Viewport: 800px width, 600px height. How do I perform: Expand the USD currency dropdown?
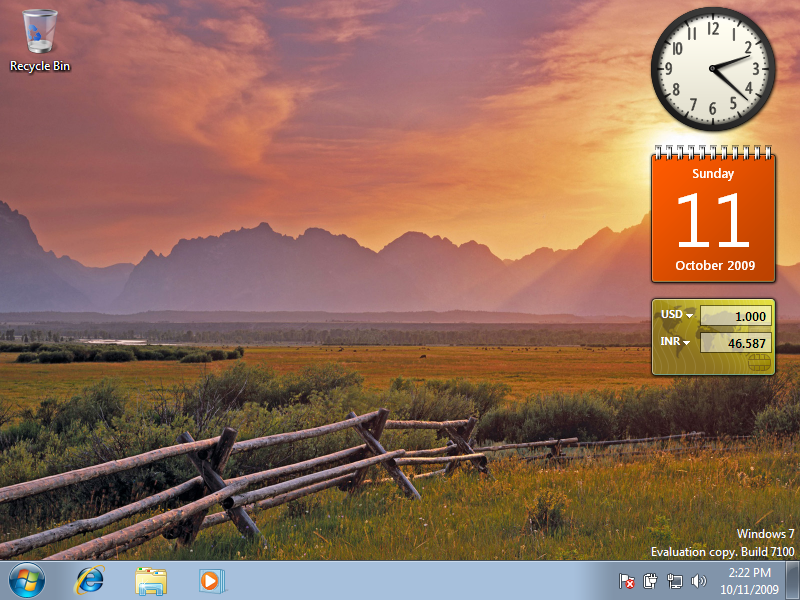(x=677, y=315)
